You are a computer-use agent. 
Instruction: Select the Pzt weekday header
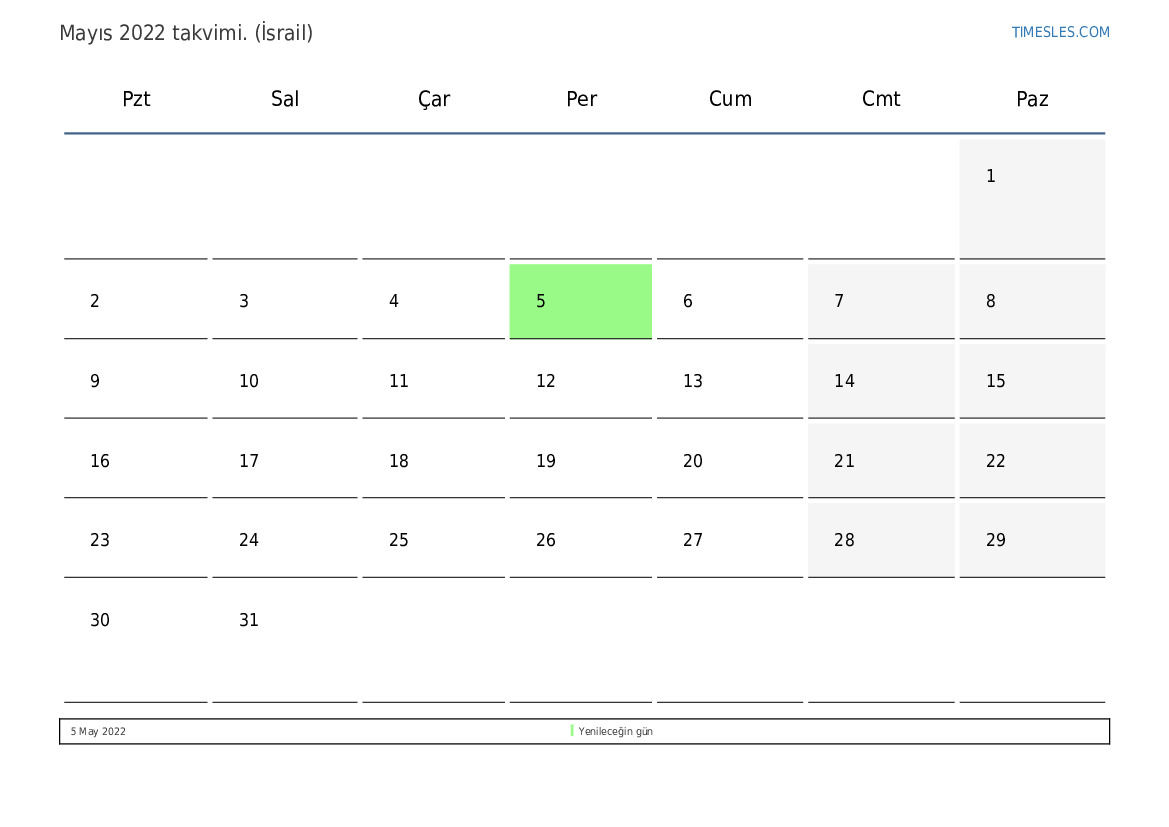coord(136,99)
